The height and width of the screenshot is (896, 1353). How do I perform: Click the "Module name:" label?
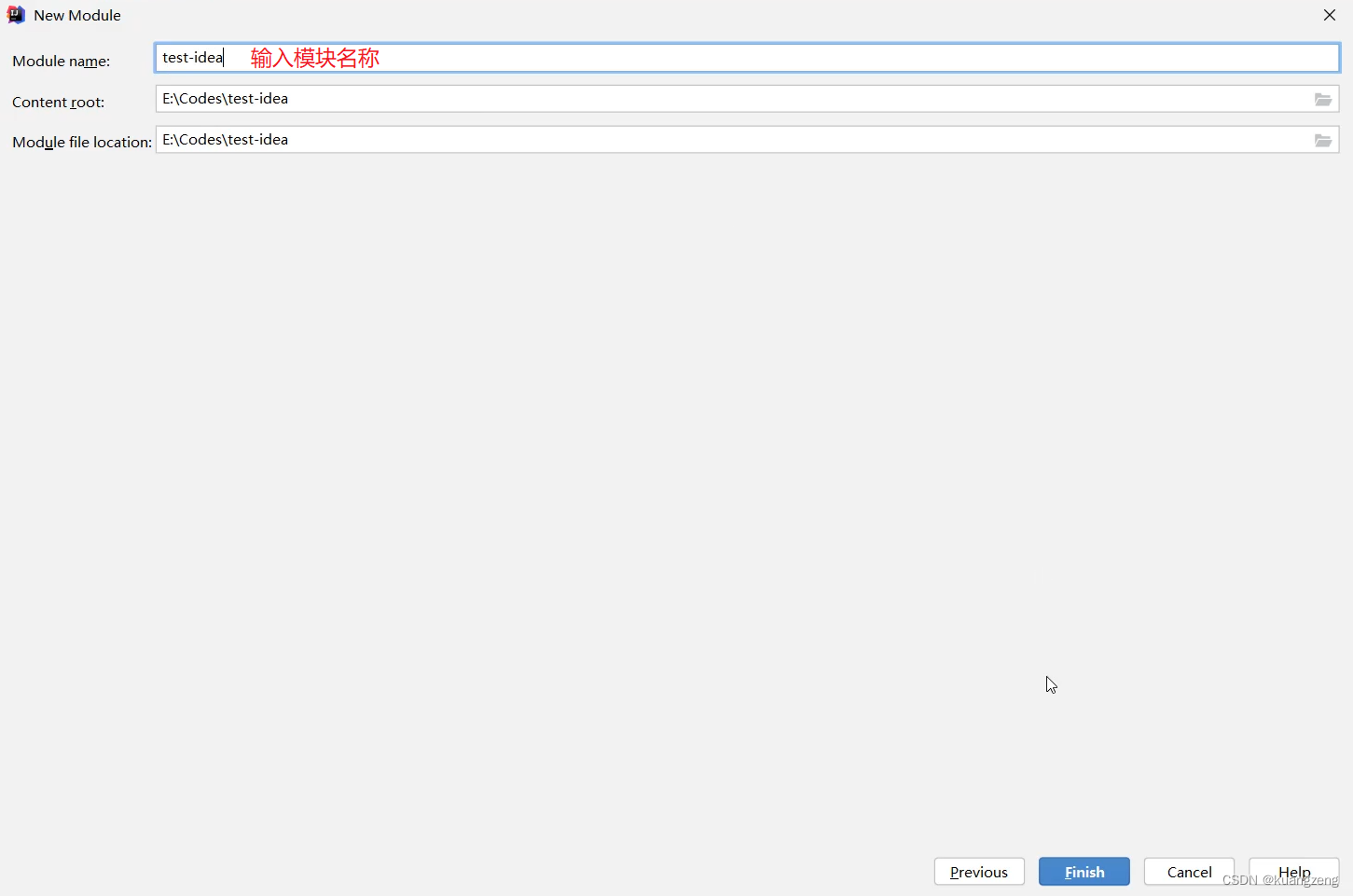[62, 61]
